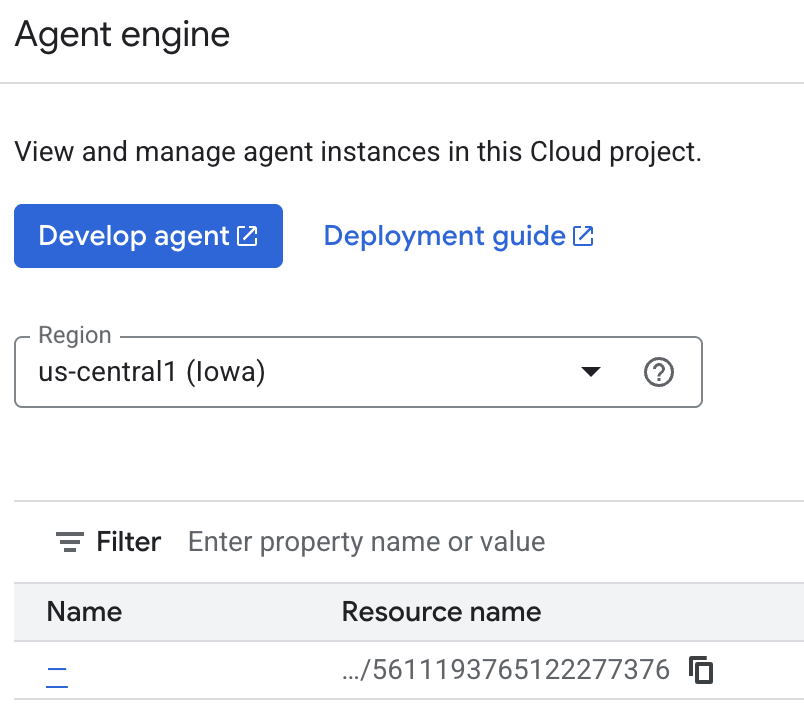This screenshot has width=804, height=710.
Task: Sort by the Name column header
Action: (84, 612)
